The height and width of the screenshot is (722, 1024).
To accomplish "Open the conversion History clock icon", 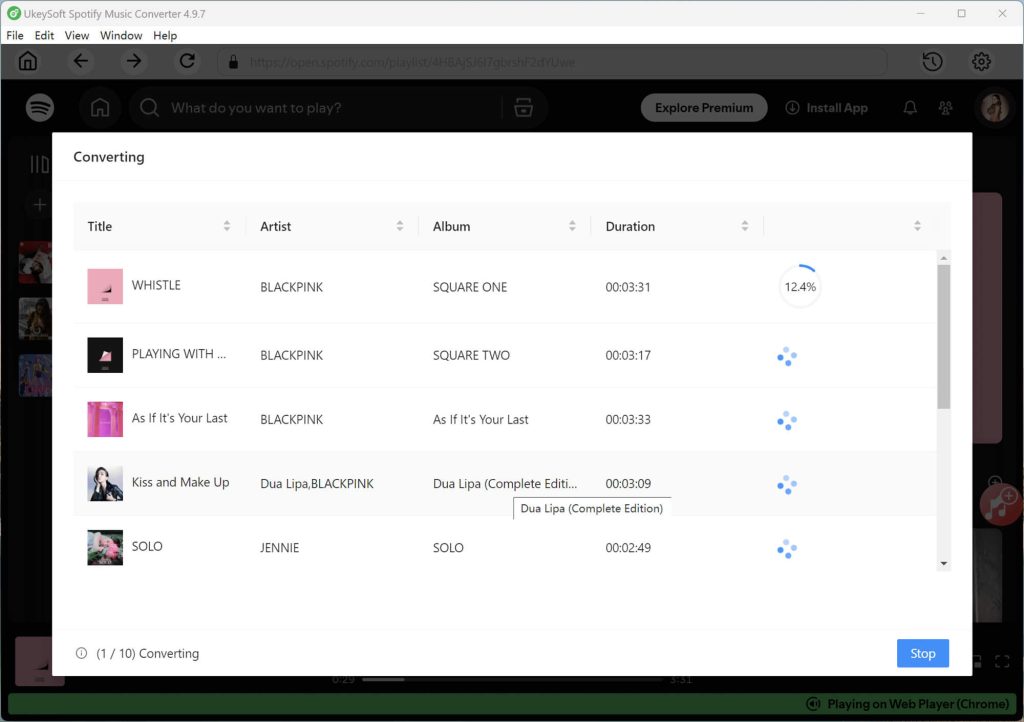I will pos(932,61).
